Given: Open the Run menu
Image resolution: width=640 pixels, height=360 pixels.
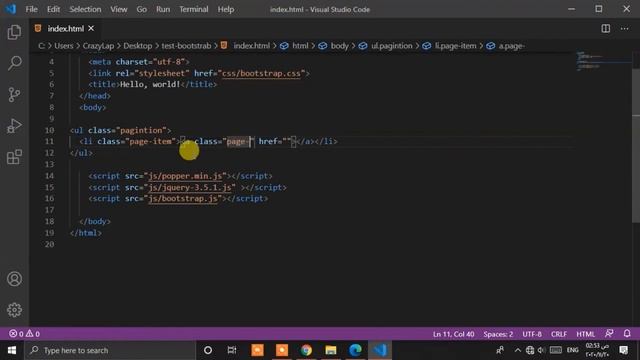Looking at the screenshot, I should 163,9.
